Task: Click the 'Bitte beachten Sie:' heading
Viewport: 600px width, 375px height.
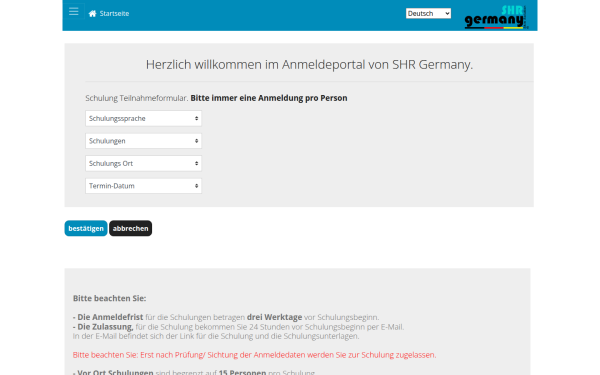Action: (109, 298)
